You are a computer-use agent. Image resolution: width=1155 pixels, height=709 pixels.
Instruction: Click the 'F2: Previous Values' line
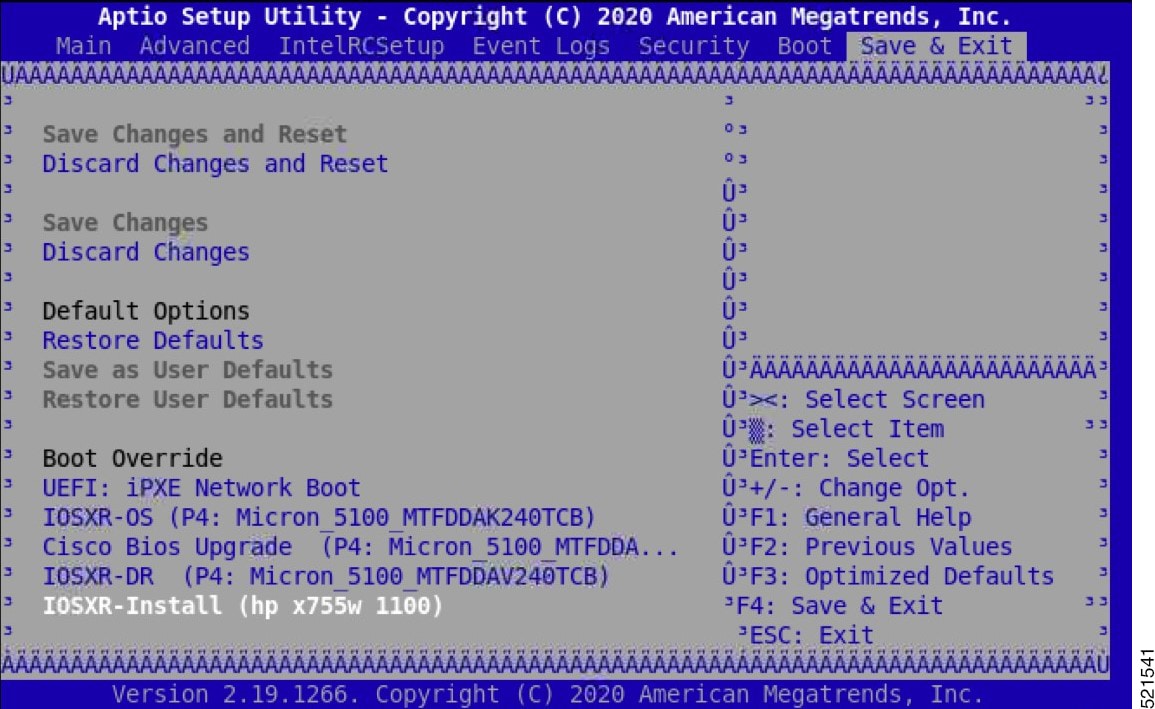(x=881, y=546)
